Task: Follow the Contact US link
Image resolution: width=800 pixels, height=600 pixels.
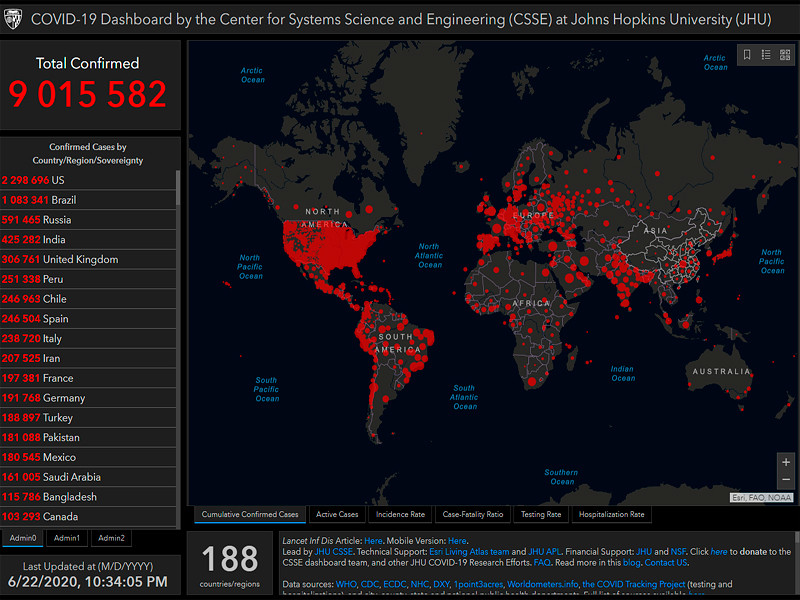Action: 666,562
